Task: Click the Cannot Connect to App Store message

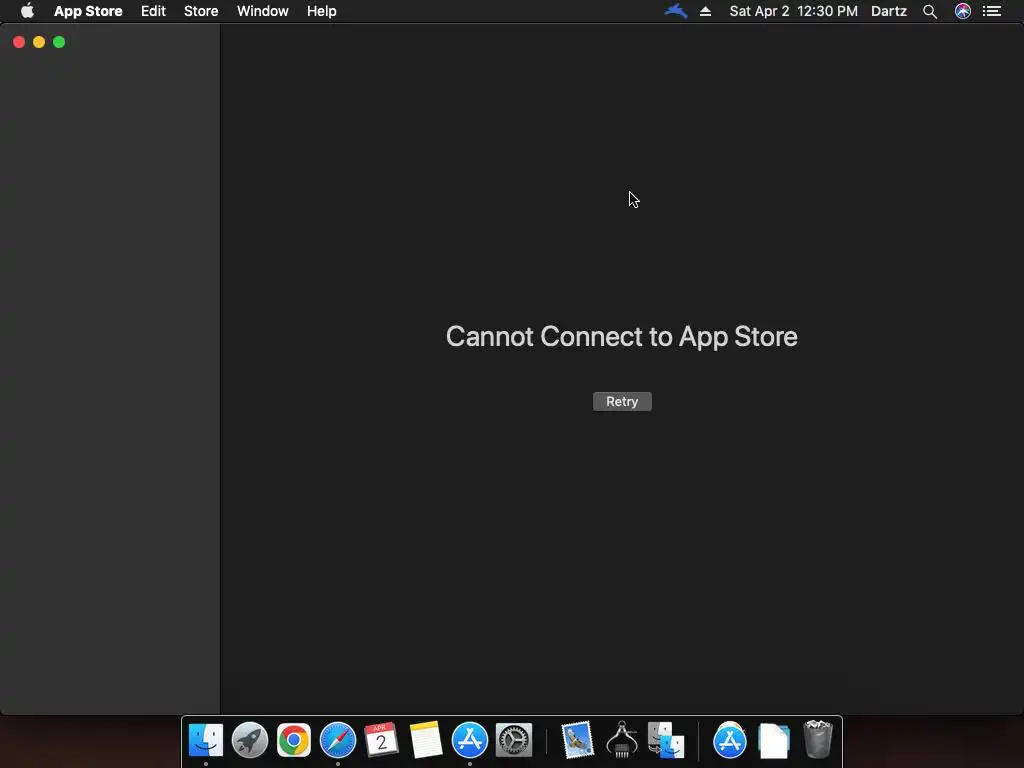Action: (622, 336)
